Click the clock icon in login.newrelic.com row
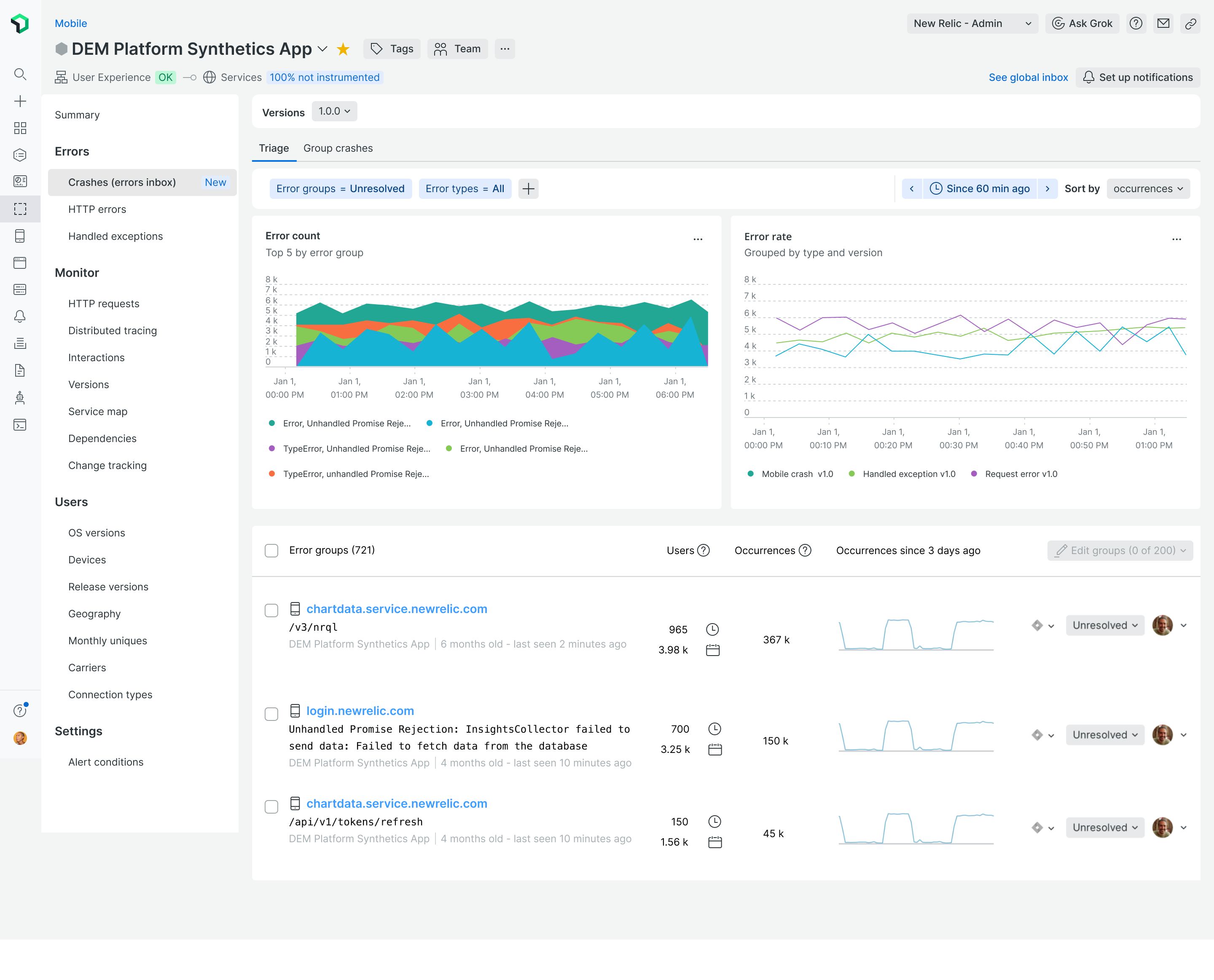The image size is (1214, 980). click(715, 729)
